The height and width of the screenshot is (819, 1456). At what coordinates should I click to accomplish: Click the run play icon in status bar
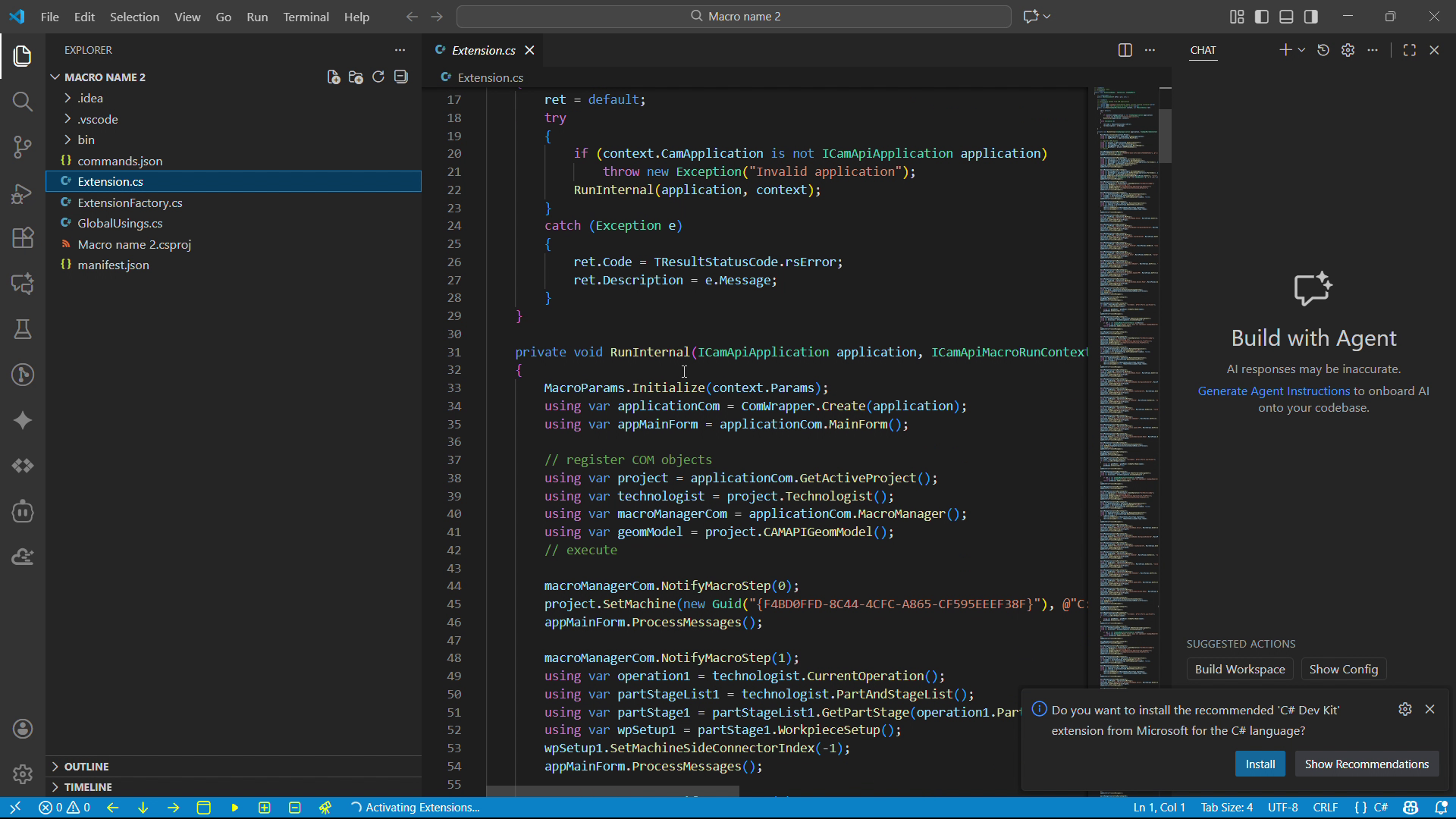point(234,808)
